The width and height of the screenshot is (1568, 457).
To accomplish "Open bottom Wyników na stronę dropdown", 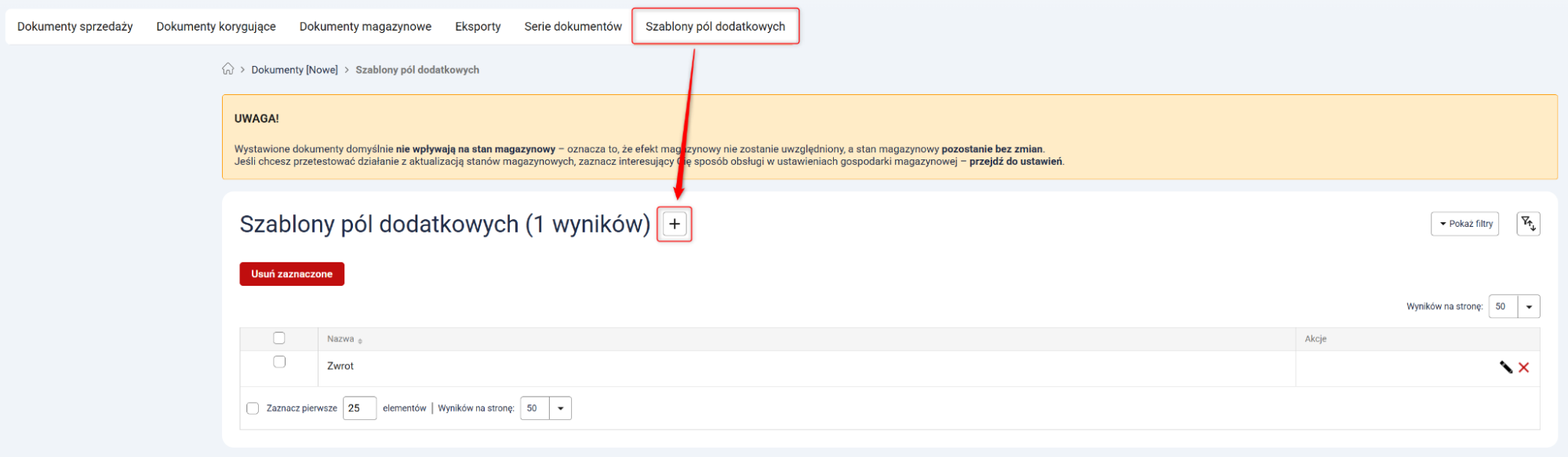I will coord(559,408).
